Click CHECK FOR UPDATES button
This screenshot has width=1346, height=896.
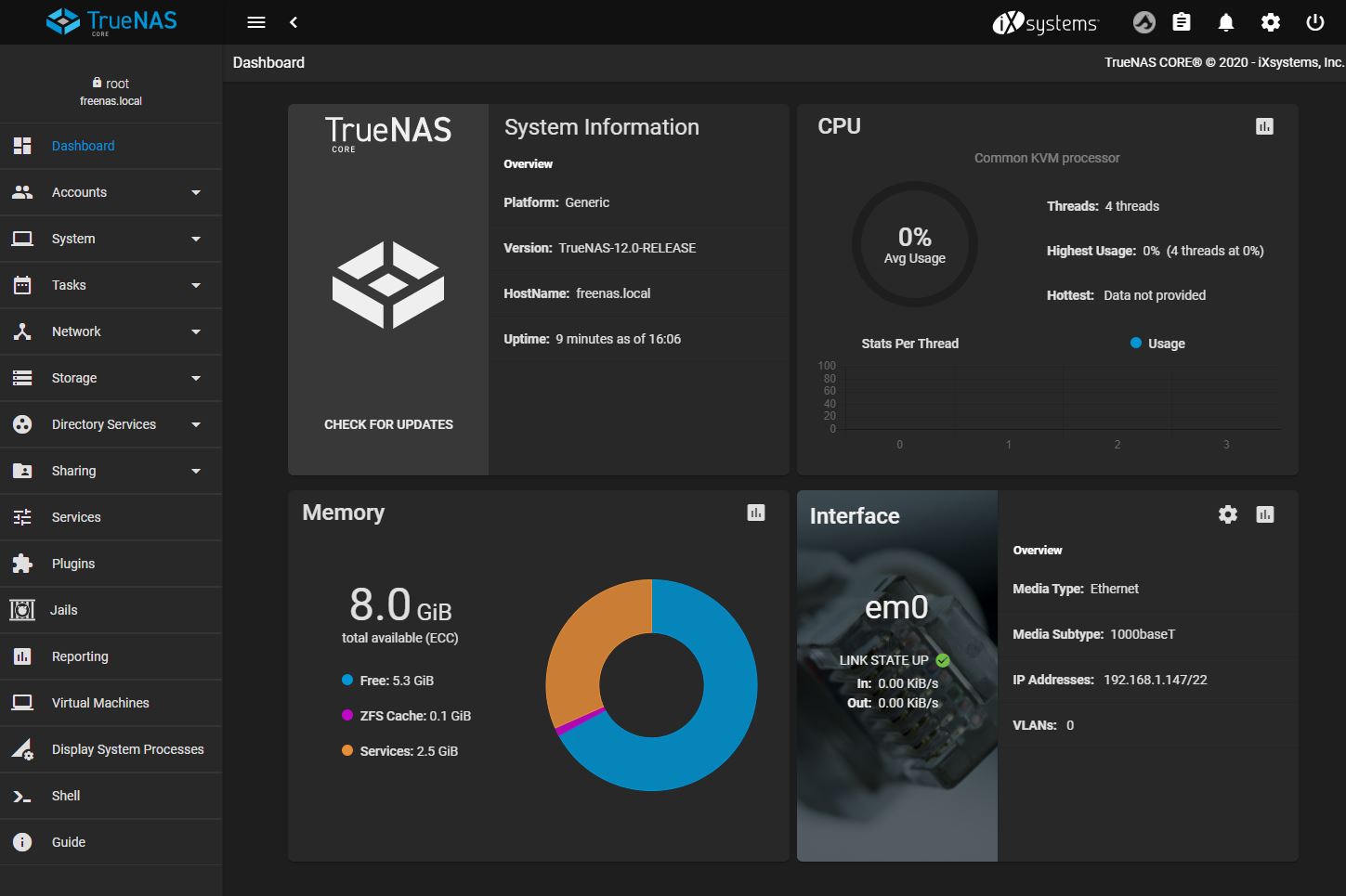click(388, 424)
